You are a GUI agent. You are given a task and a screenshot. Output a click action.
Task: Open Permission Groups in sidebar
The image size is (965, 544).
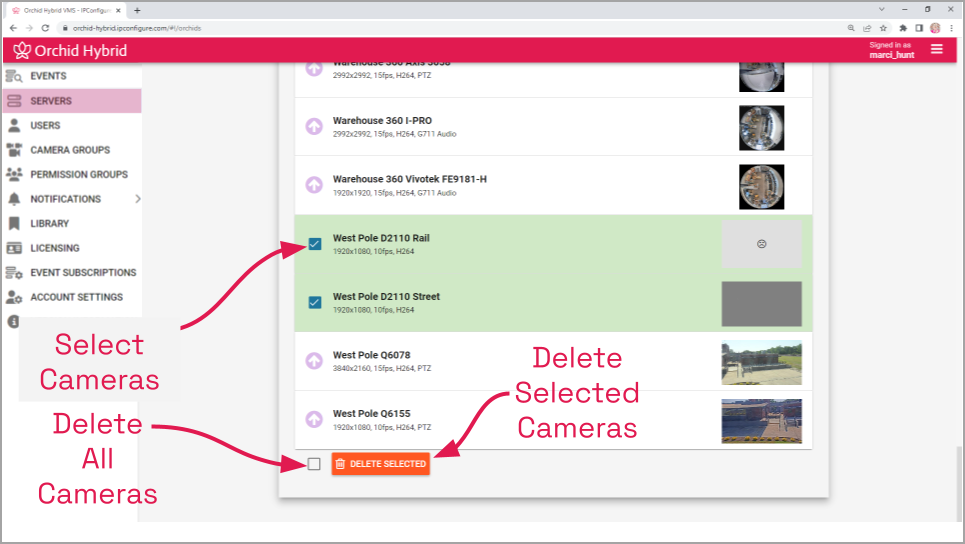pyautogui.click(x=72, y=175)
